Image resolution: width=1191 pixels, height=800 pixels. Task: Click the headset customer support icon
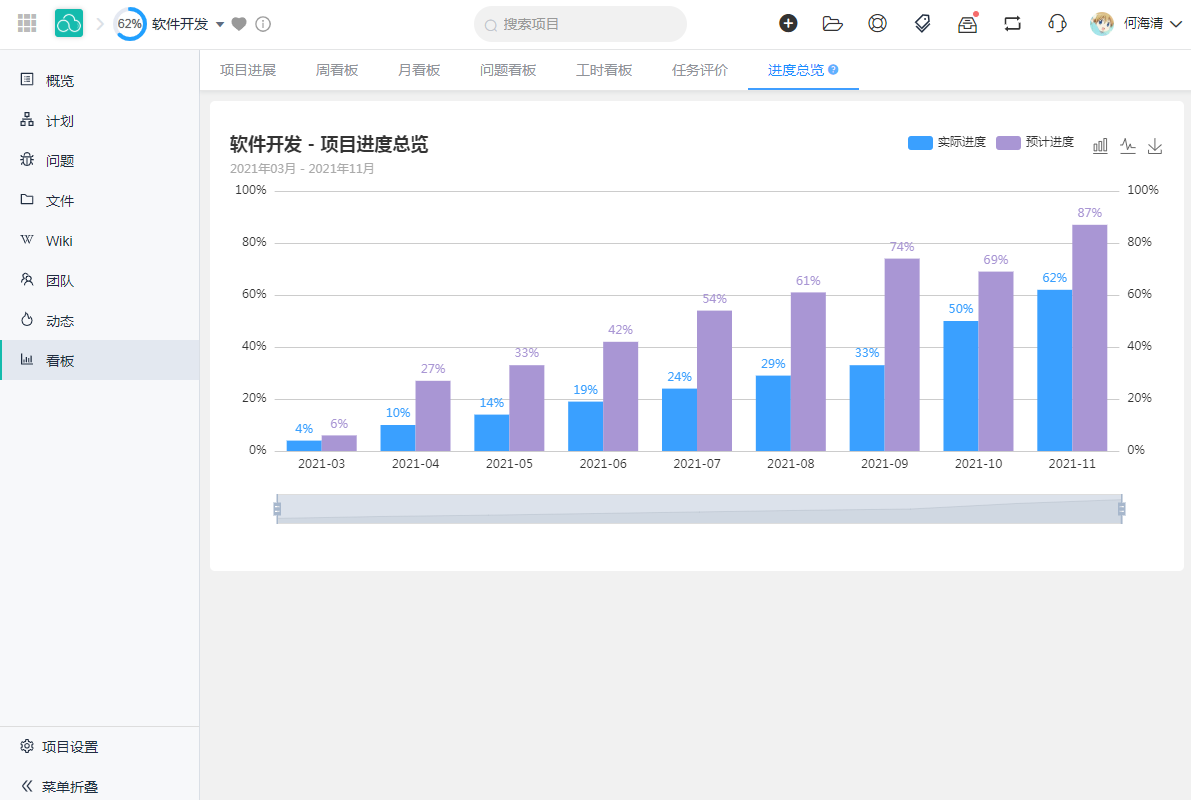[x=1056, y=22]
